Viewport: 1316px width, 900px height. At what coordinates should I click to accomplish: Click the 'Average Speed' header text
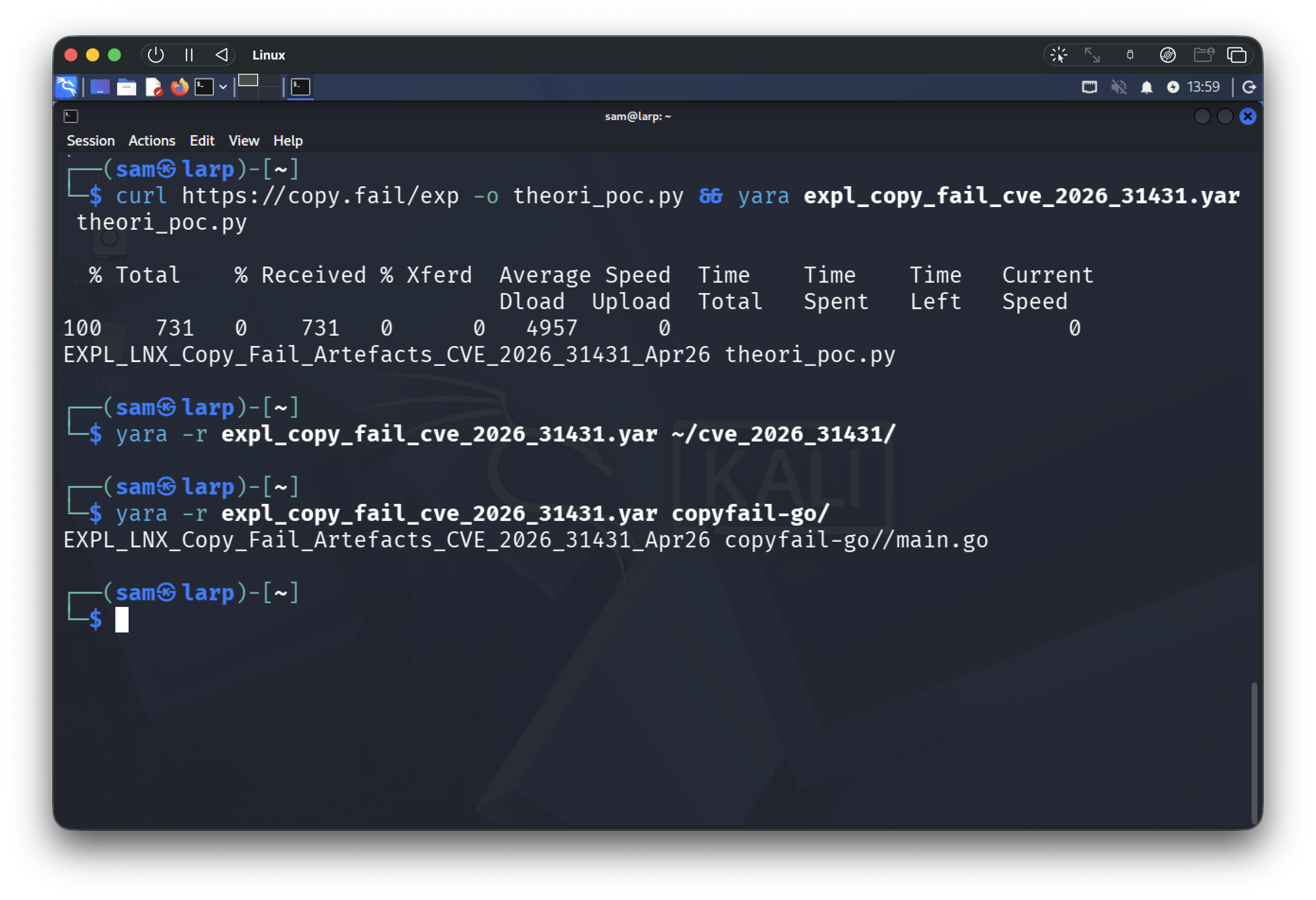click(584, 275)
